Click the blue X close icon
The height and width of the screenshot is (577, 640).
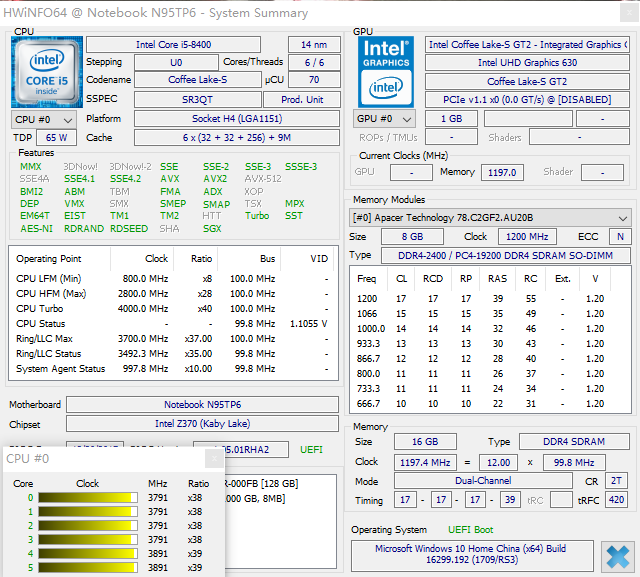617,556
